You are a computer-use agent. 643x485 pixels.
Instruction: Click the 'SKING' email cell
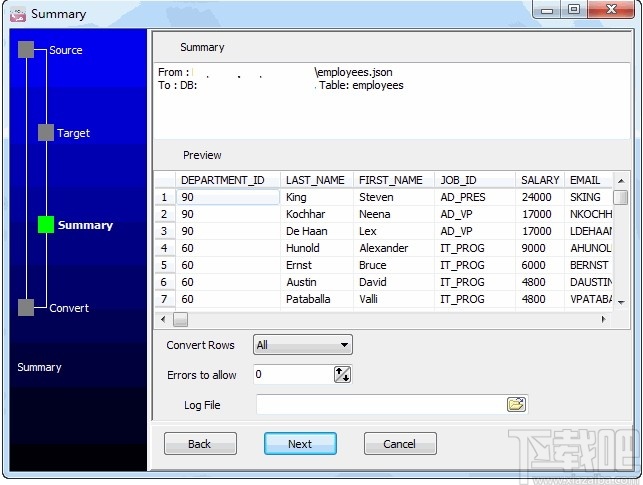588,197
